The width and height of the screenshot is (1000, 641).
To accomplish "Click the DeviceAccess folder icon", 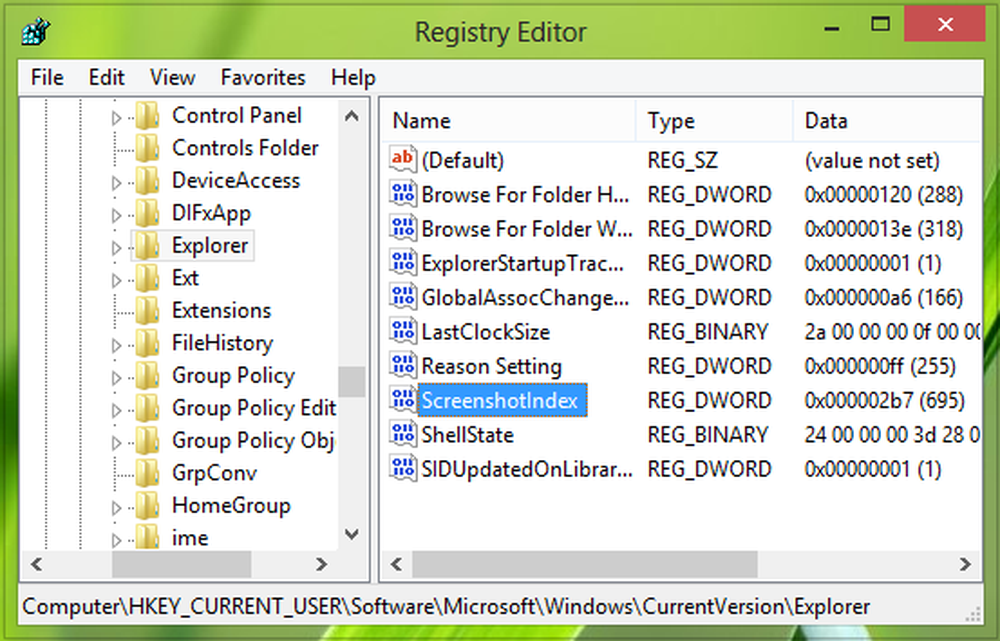I will pos(148,181).
